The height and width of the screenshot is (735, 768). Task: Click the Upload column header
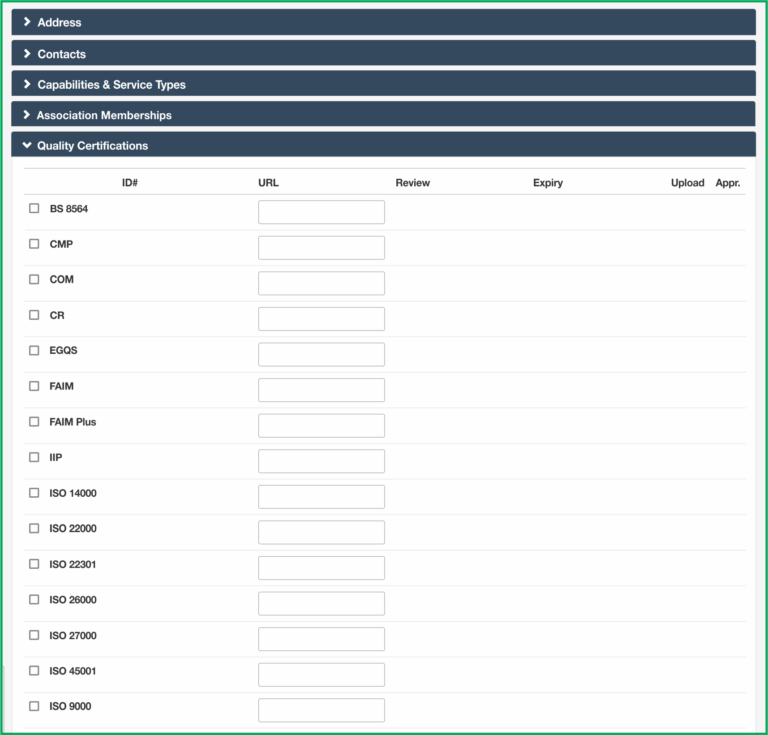(687, 183)
